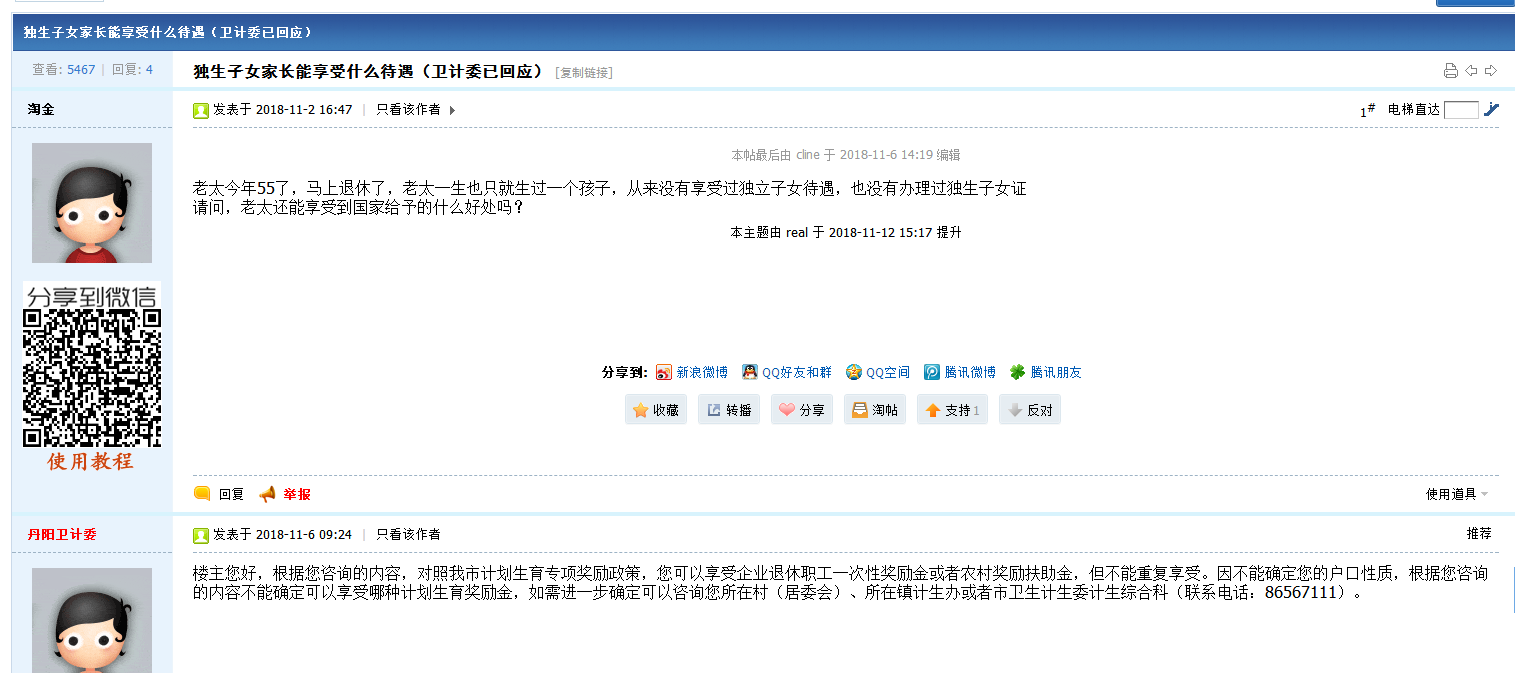Click the post icon before 2018-11-6 09:24
Image resolution: width=1515 pixels, height=673 pixels.
pos(201,535)
